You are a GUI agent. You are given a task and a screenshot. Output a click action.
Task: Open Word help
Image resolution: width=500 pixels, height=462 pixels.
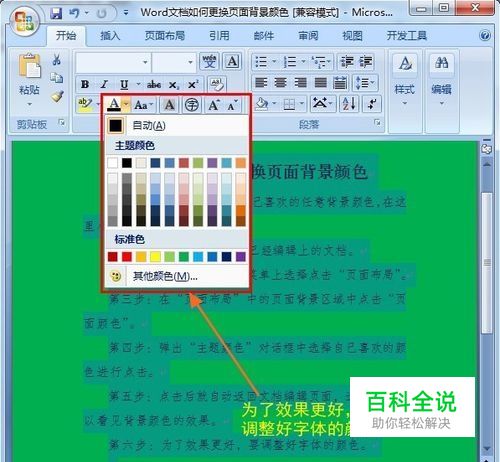(485, 35)
